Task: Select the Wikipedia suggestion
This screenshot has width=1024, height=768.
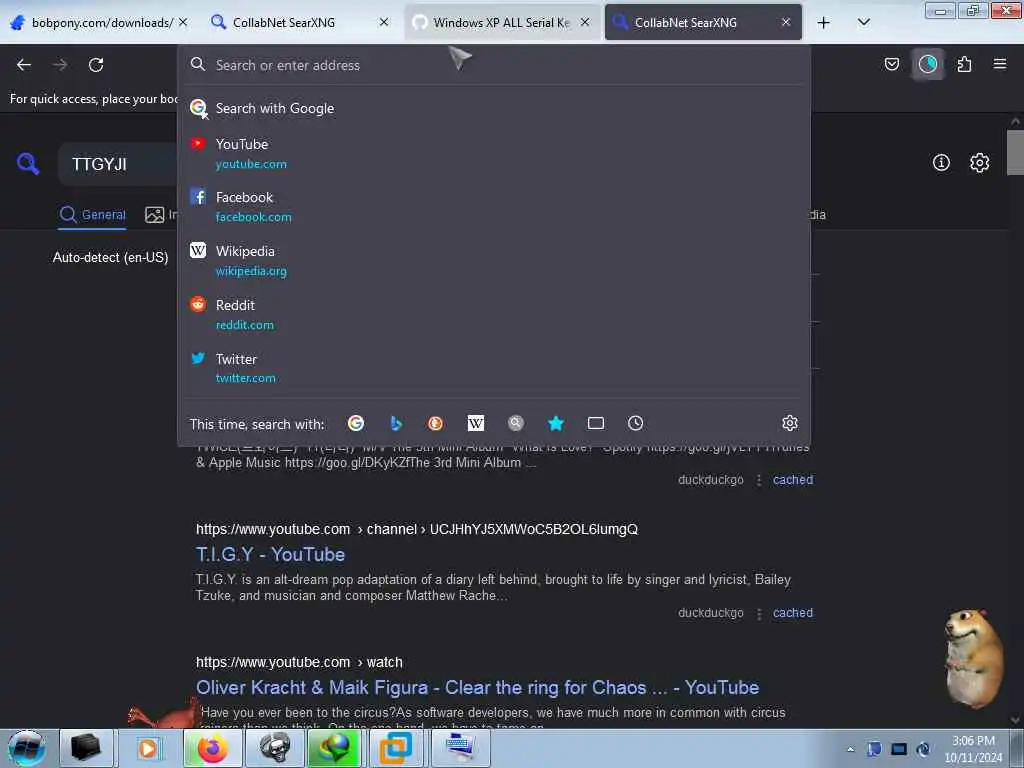Action: click(x=494, y=261)
